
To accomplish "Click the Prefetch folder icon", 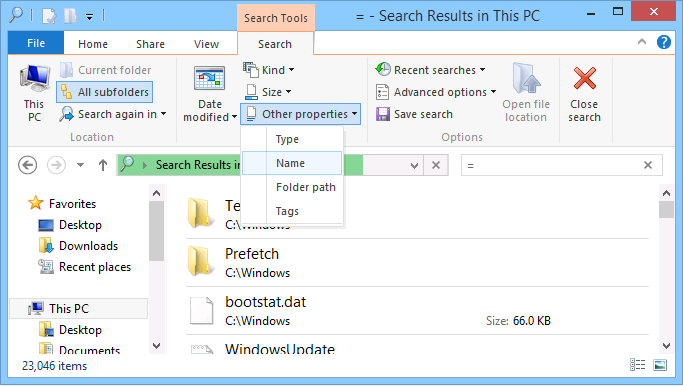I will tap(200, 262).
